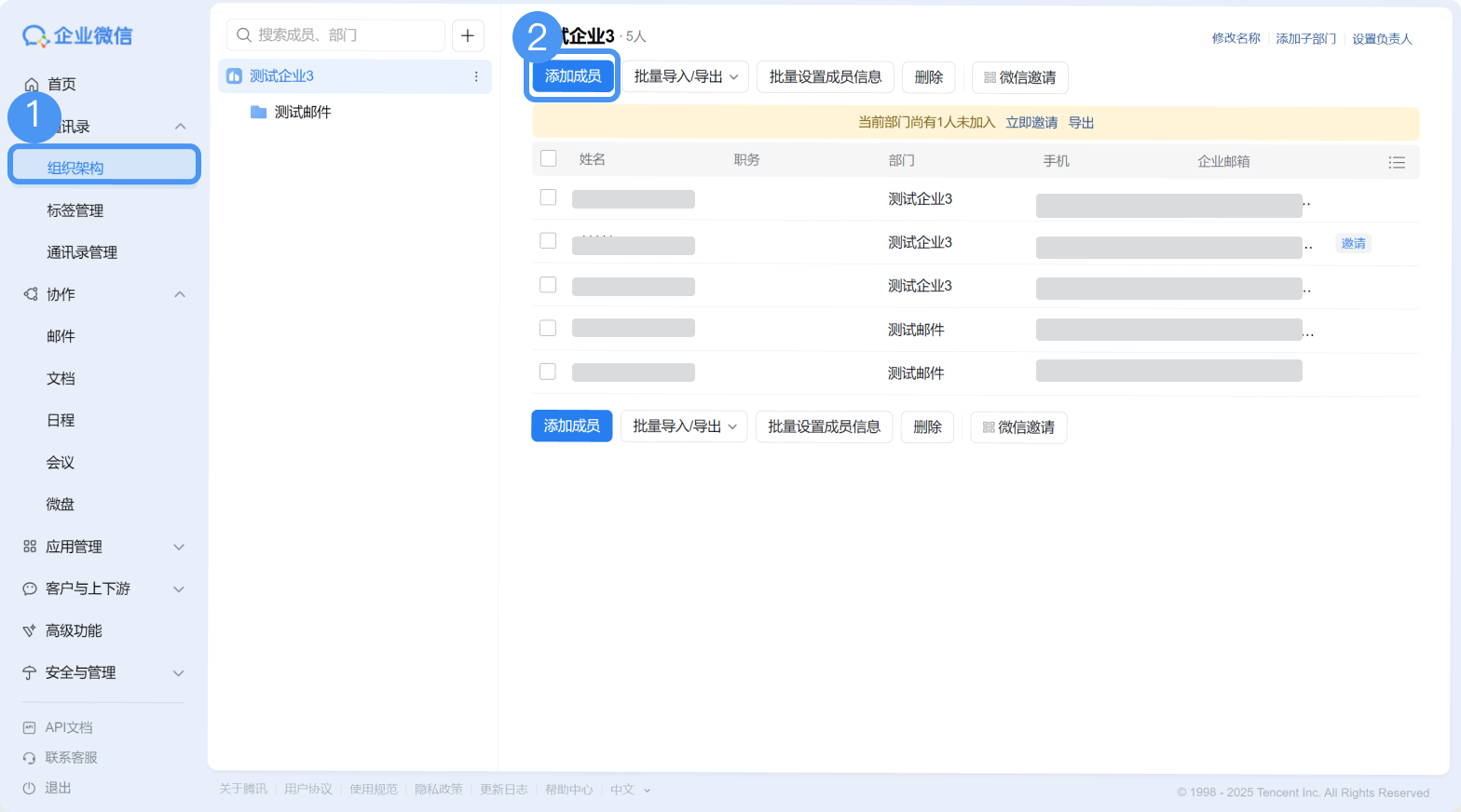
Task: Click the 首页 home icon
Action: [x=32, y=85]
